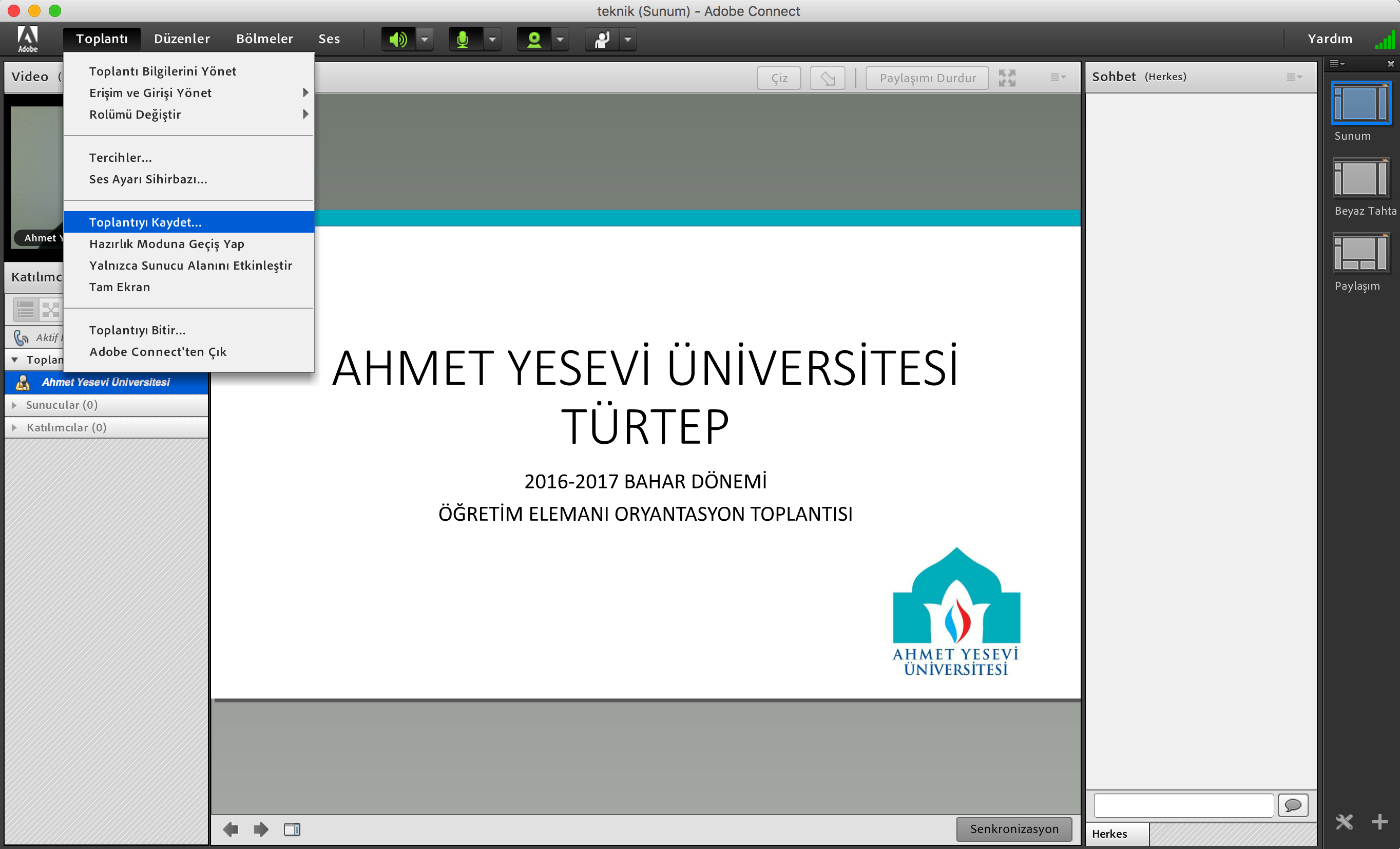
Task: Select the Paylaşım layout thumbnail
Action: pos(1361,253)
